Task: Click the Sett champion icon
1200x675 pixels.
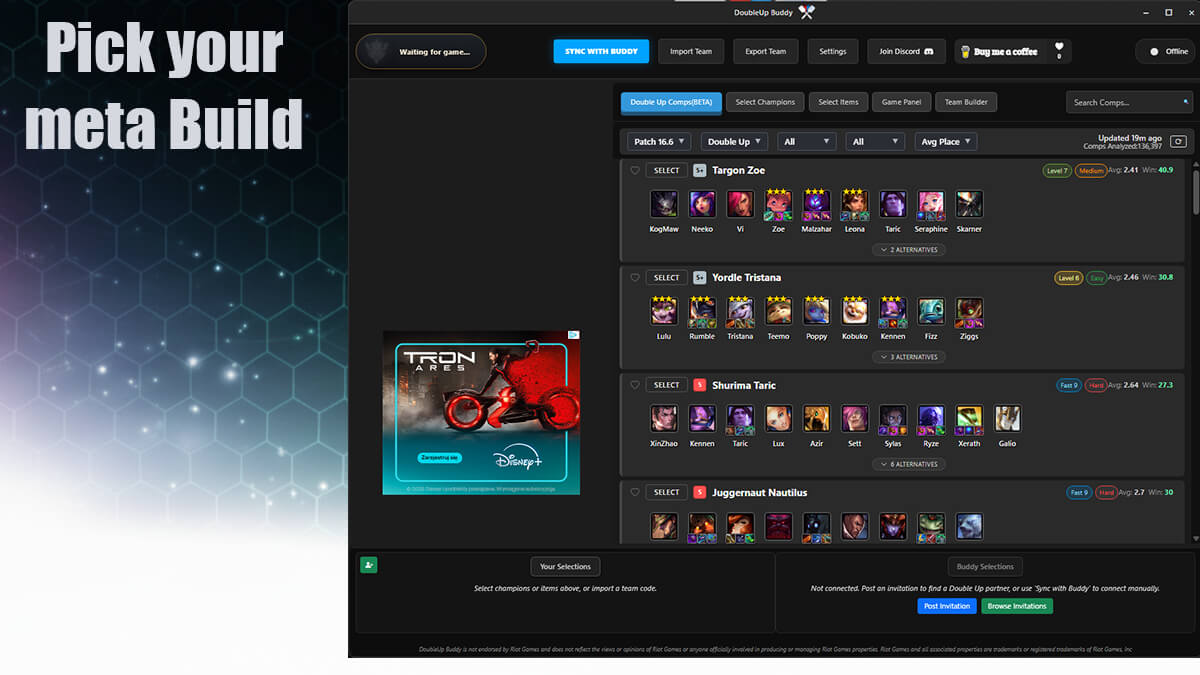Action: point(854,419)
